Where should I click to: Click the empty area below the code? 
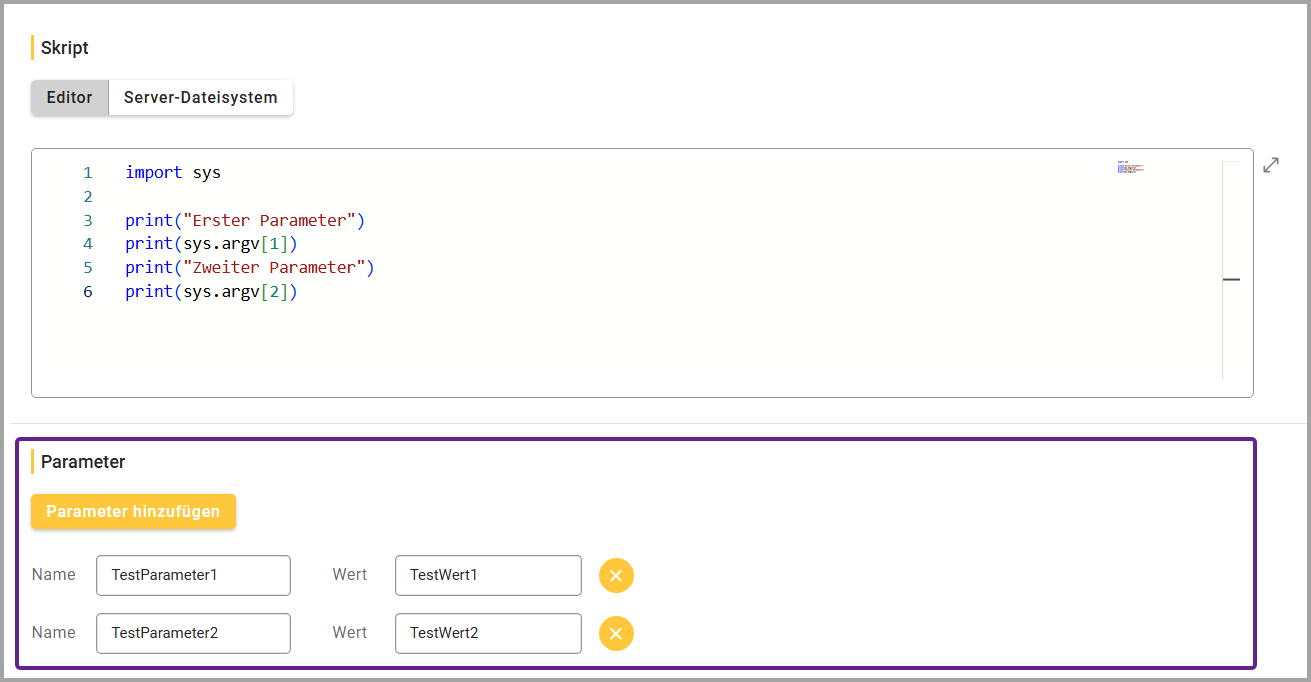coord(600,350)
